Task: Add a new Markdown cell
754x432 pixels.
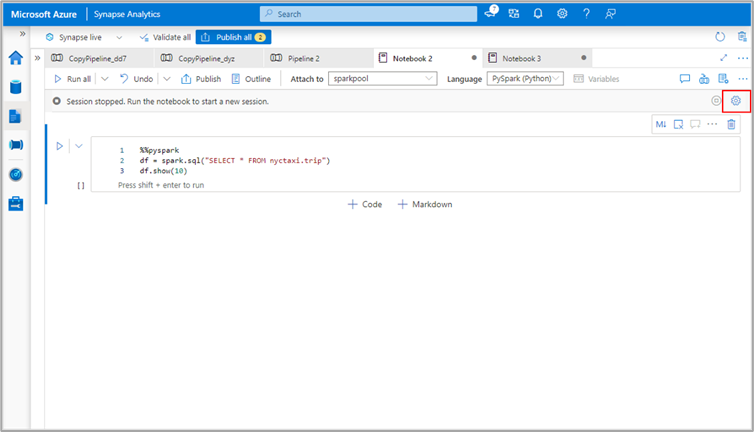Action: pyautogui.click(x=425, y=204)
